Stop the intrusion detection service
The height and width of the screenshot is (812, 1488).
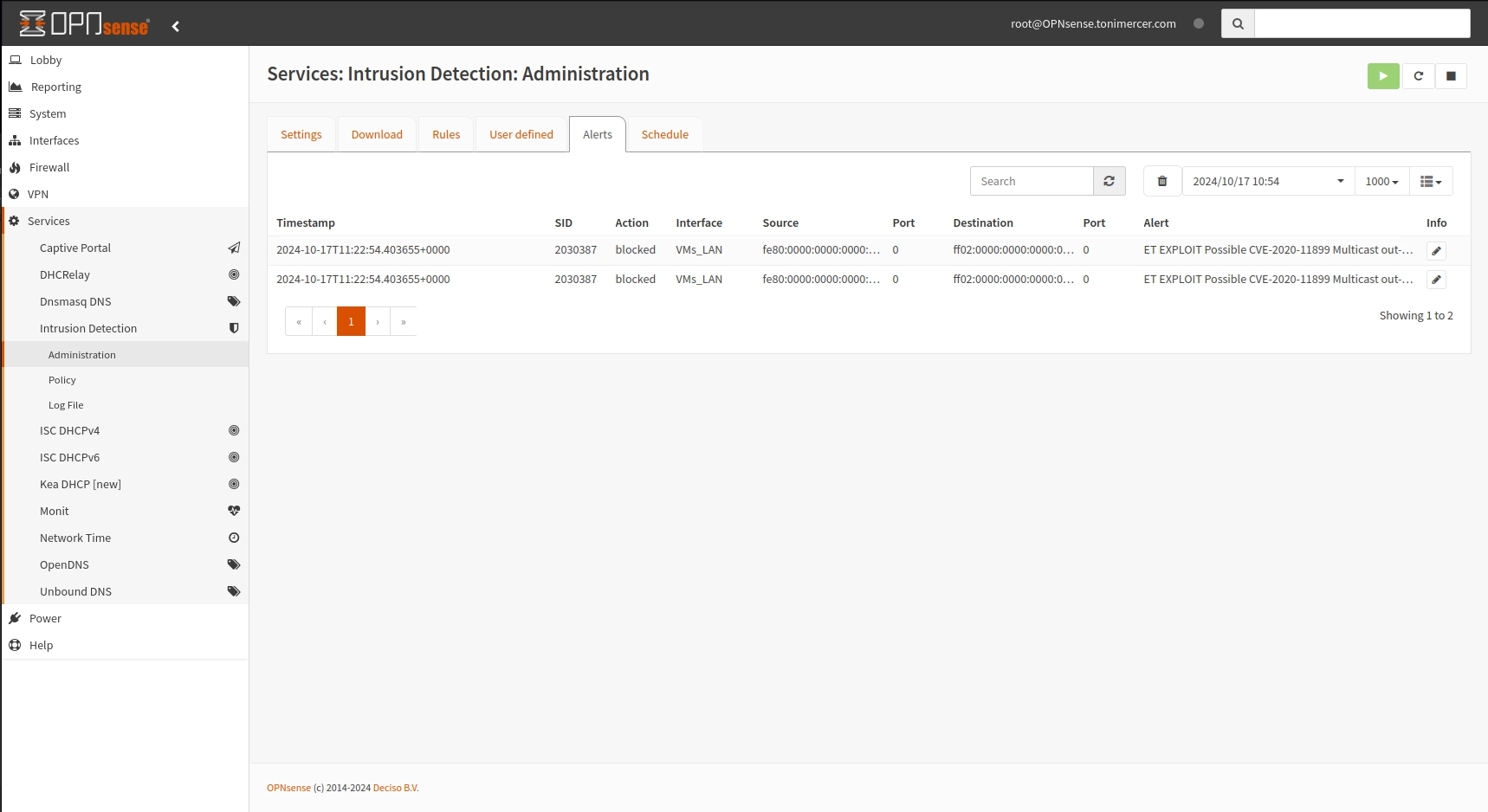(1451, 76)
